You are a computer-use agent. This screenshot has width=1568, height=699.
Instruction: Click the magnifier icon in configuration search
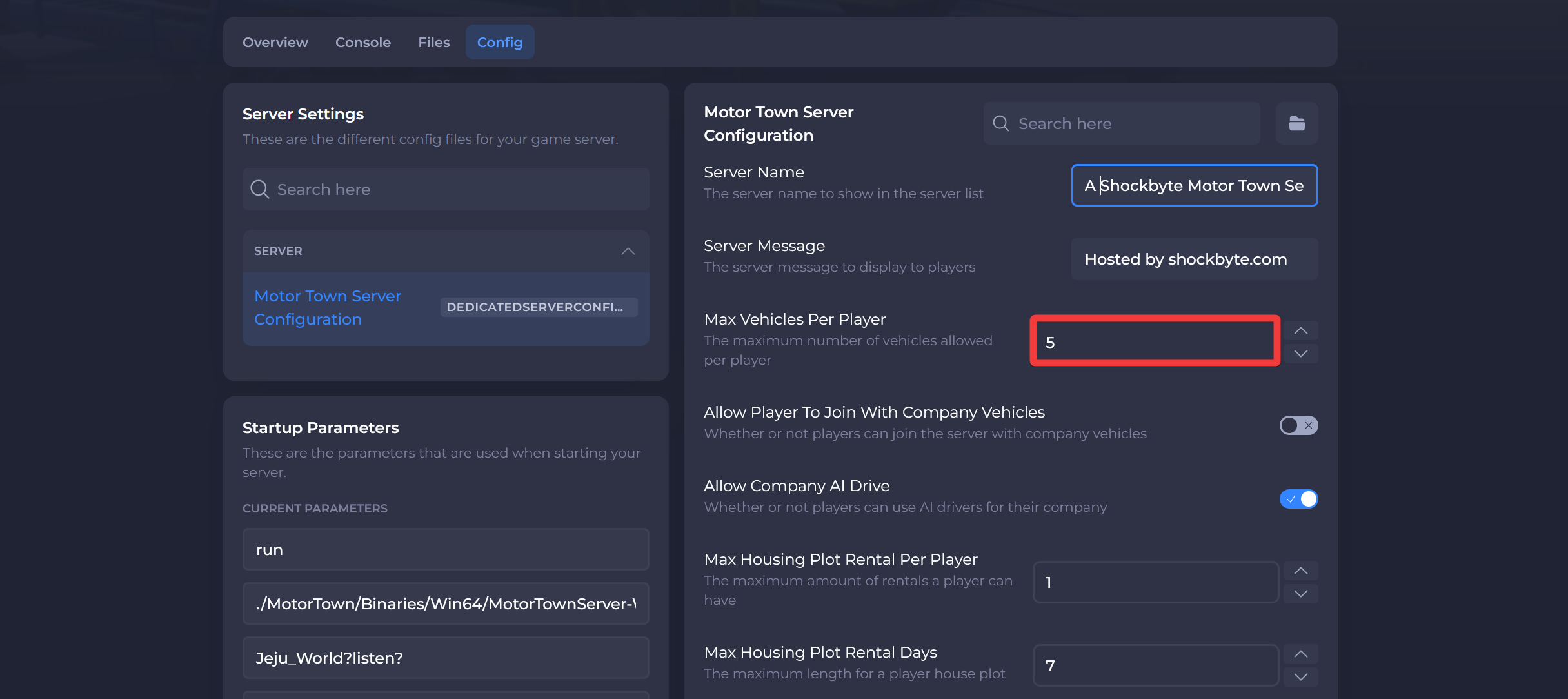coord(1000,123)
